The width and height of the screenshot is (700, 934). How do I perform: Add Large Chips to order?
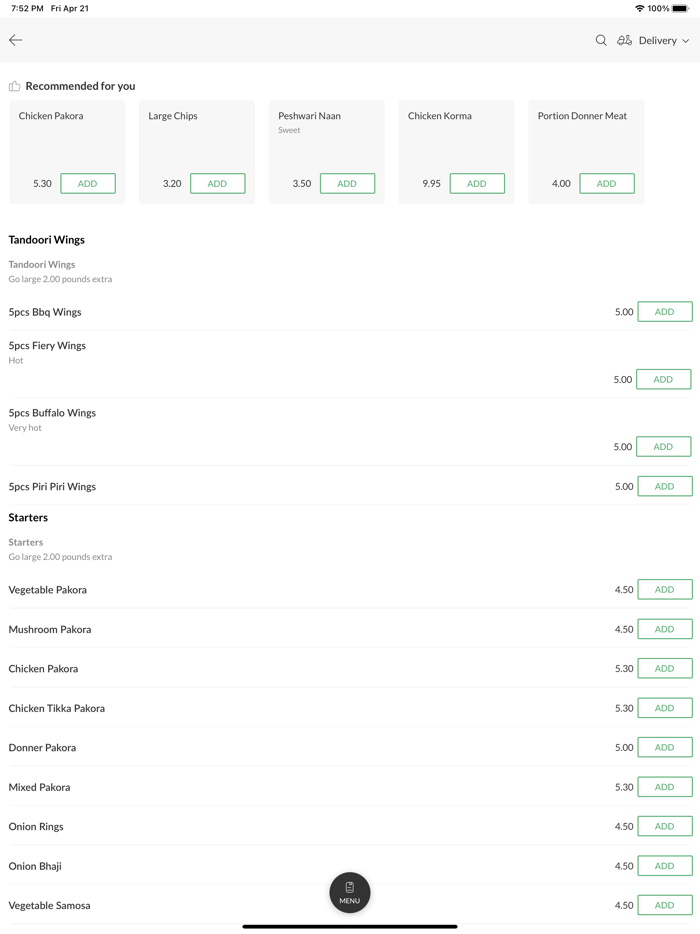(217, 183)
